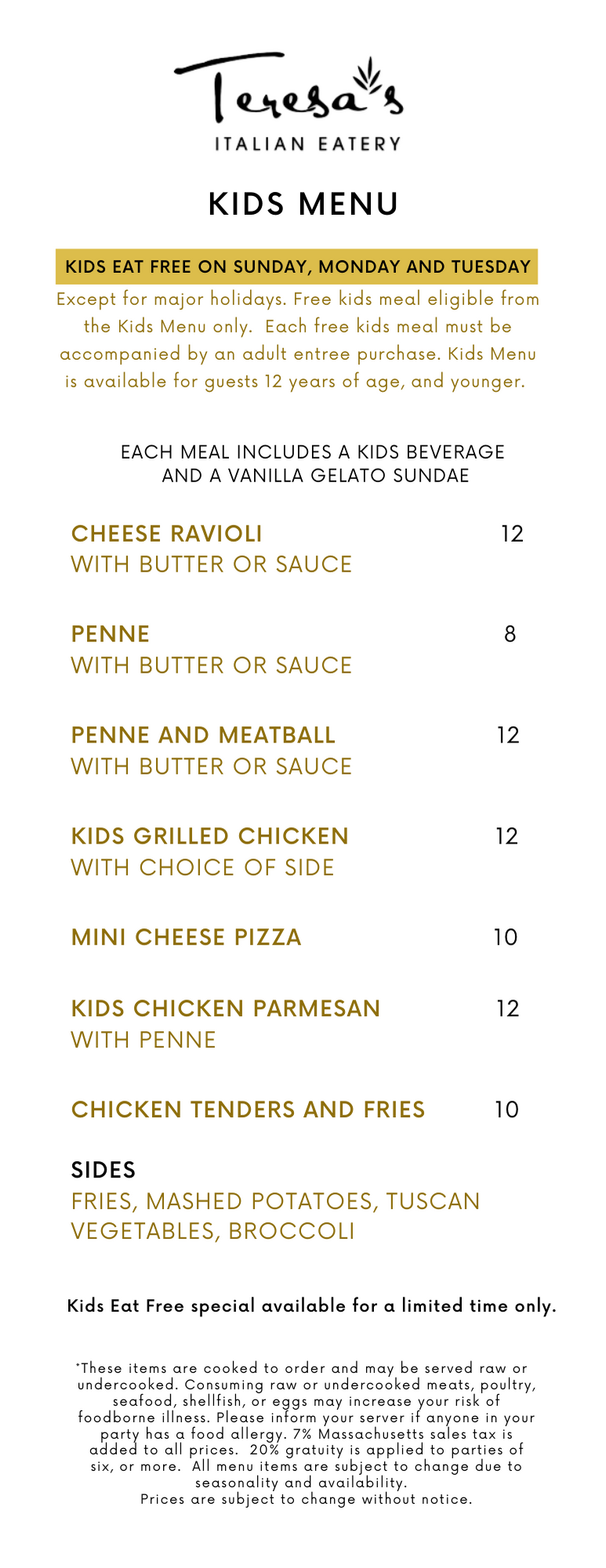Click the kids beverage and sundae note
Image resolution: width=606 pixels, height=1568 pixels.
point(313,464)
